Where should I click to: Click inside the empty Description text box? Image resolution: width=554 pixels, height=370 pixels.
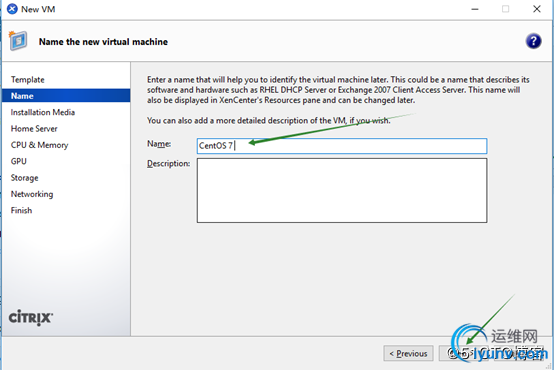pos(342,190)
